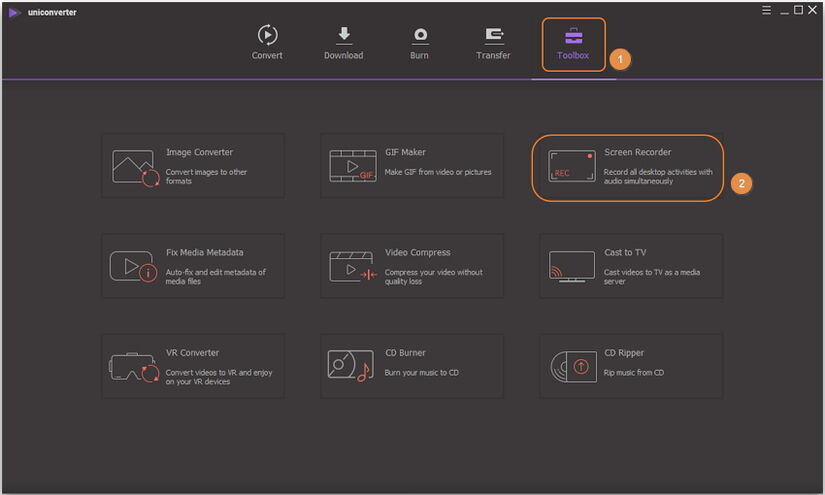Switch to the Transfer tab label
Viewport: 825px width, 495px height.
[494, 55]
